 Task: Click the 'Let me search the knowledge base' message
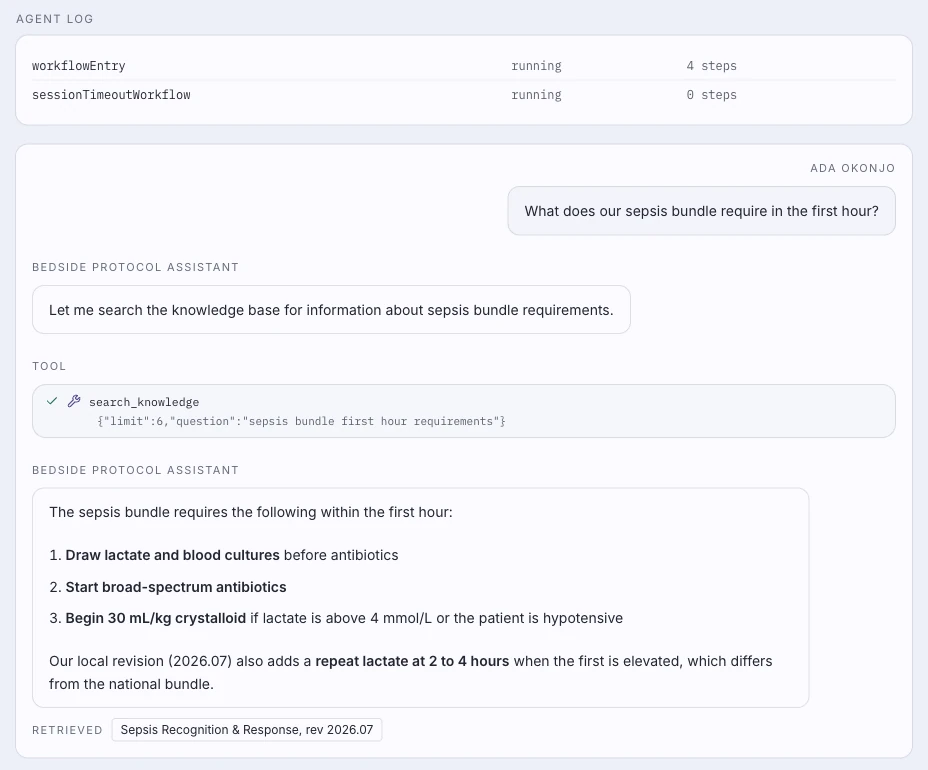click(x=331, y=310)
